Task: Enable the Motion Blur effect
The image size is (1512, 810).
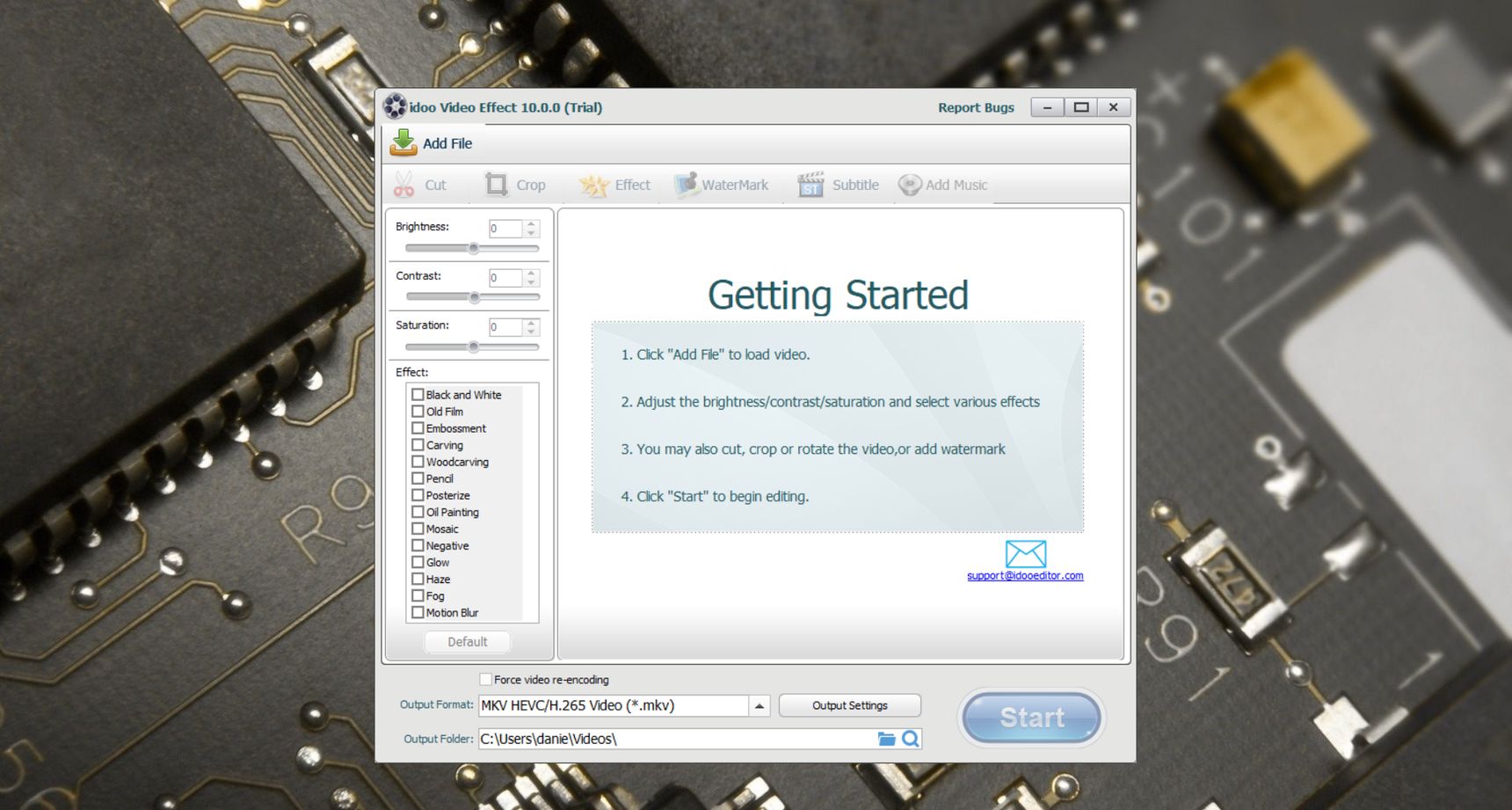Action: 418,612
